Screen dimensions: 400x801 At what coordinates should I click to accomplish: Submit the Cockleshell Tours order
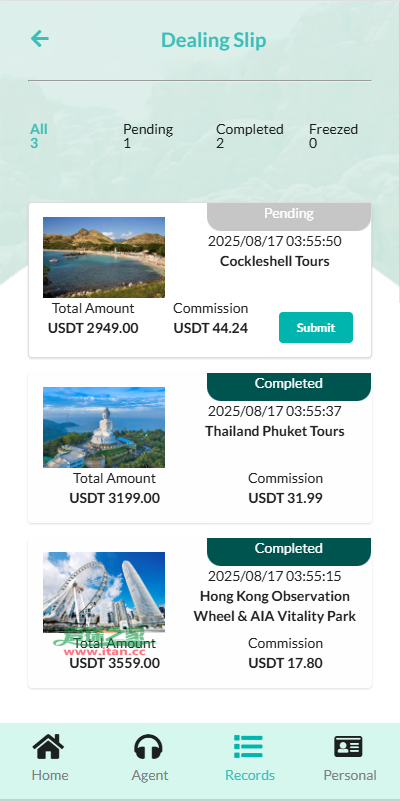pos(316,327)
